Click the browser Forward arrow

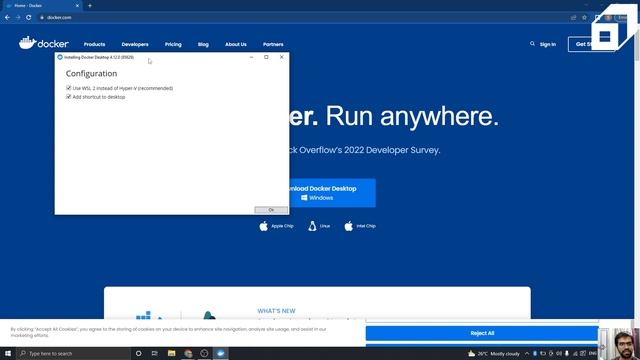pos(18,18)
